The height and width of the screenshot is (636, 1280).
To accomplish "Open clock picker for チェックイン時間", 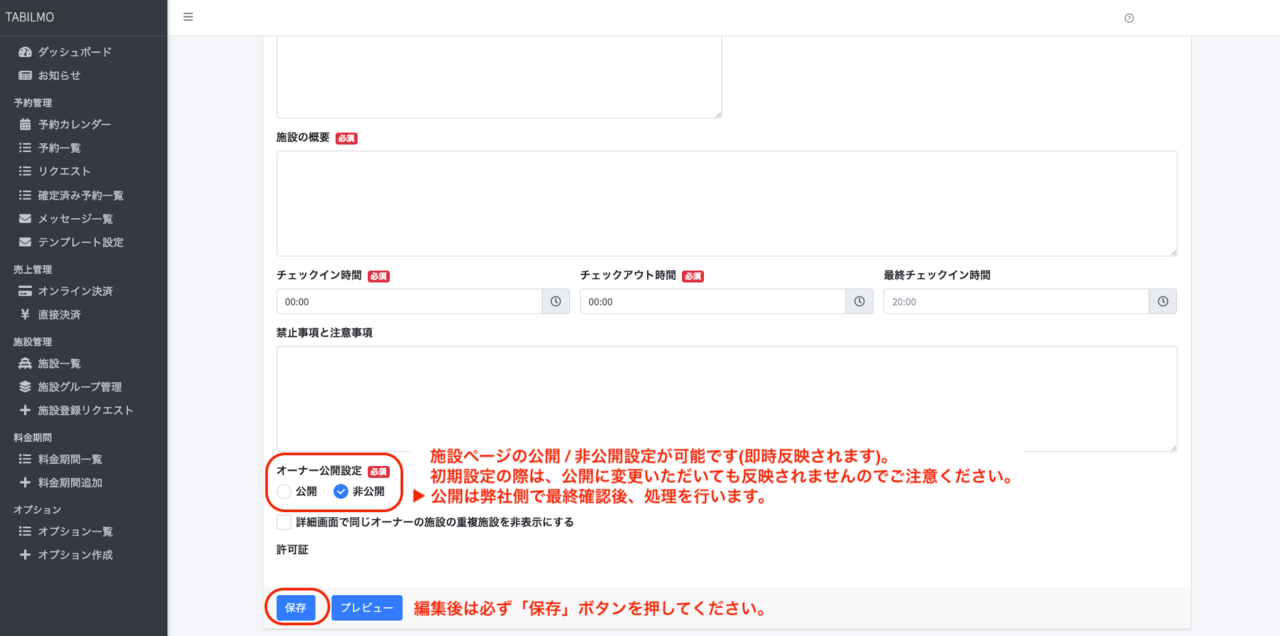I will click(x=558, y=301).
